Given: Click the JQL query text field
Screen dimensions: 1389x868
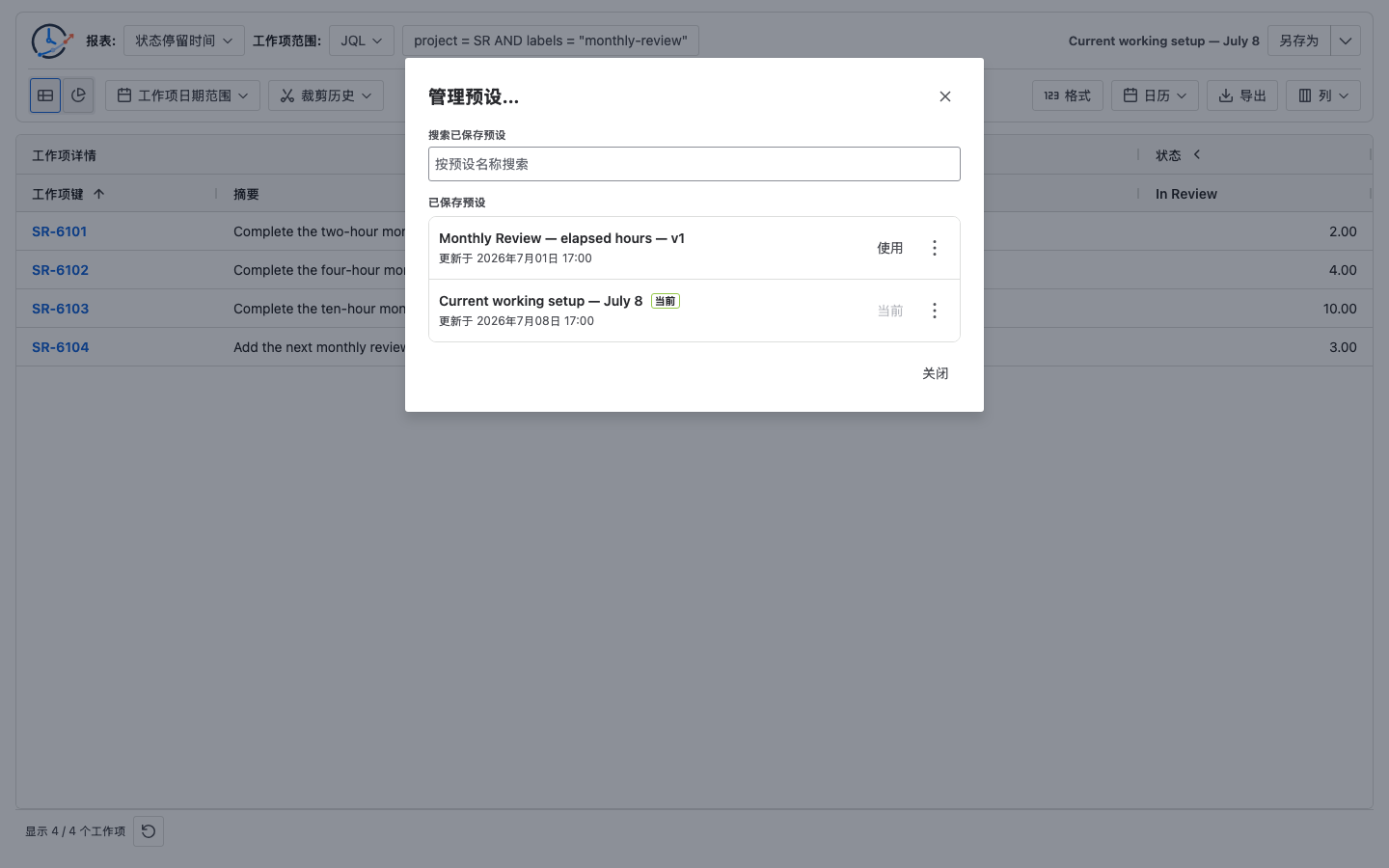Looking at the screenshot, I should 551,41.
